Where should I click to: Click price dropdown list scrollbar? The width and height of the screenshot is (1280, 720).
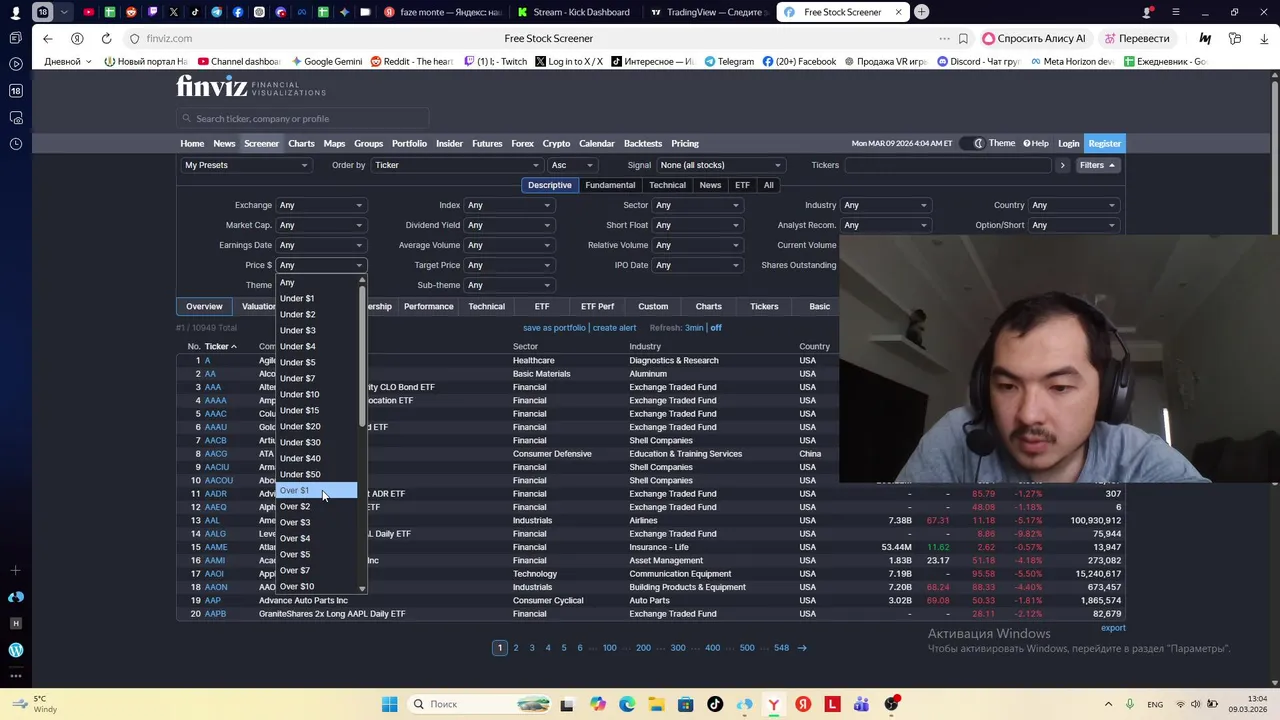tap(362, 355)
